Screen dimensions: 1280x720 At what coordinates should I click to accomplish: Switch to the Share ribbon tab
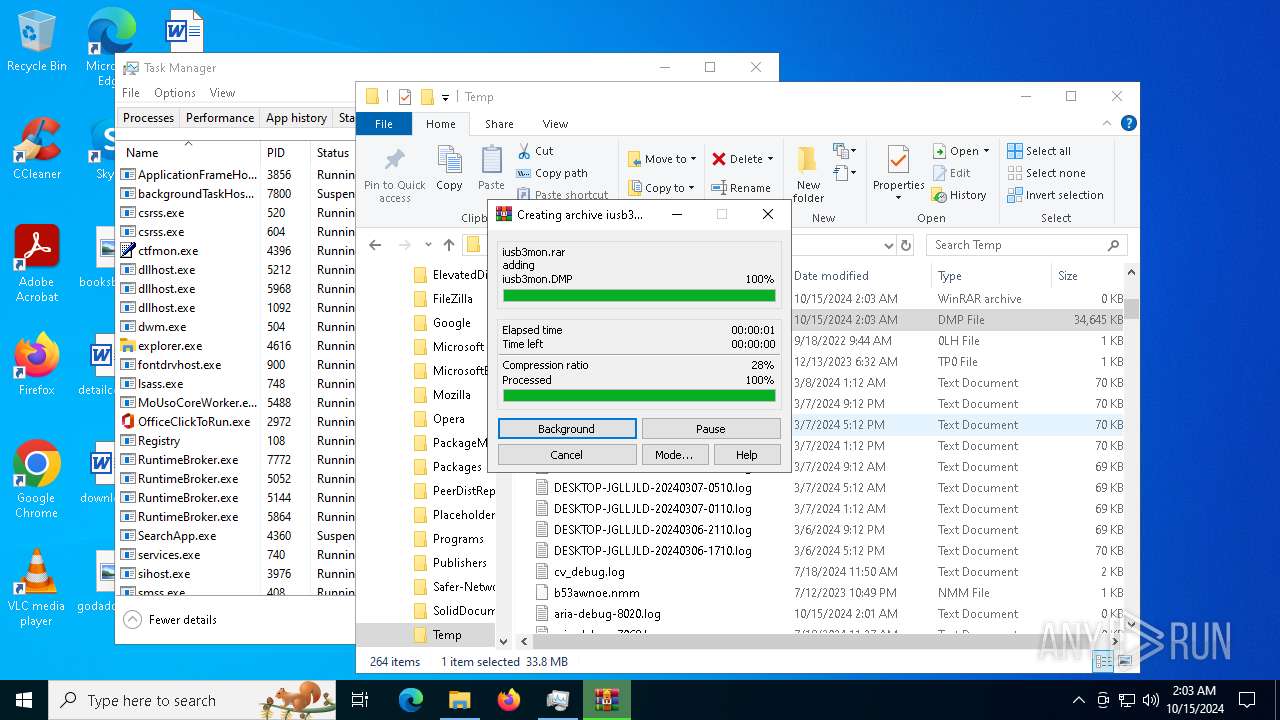point(499,124)
